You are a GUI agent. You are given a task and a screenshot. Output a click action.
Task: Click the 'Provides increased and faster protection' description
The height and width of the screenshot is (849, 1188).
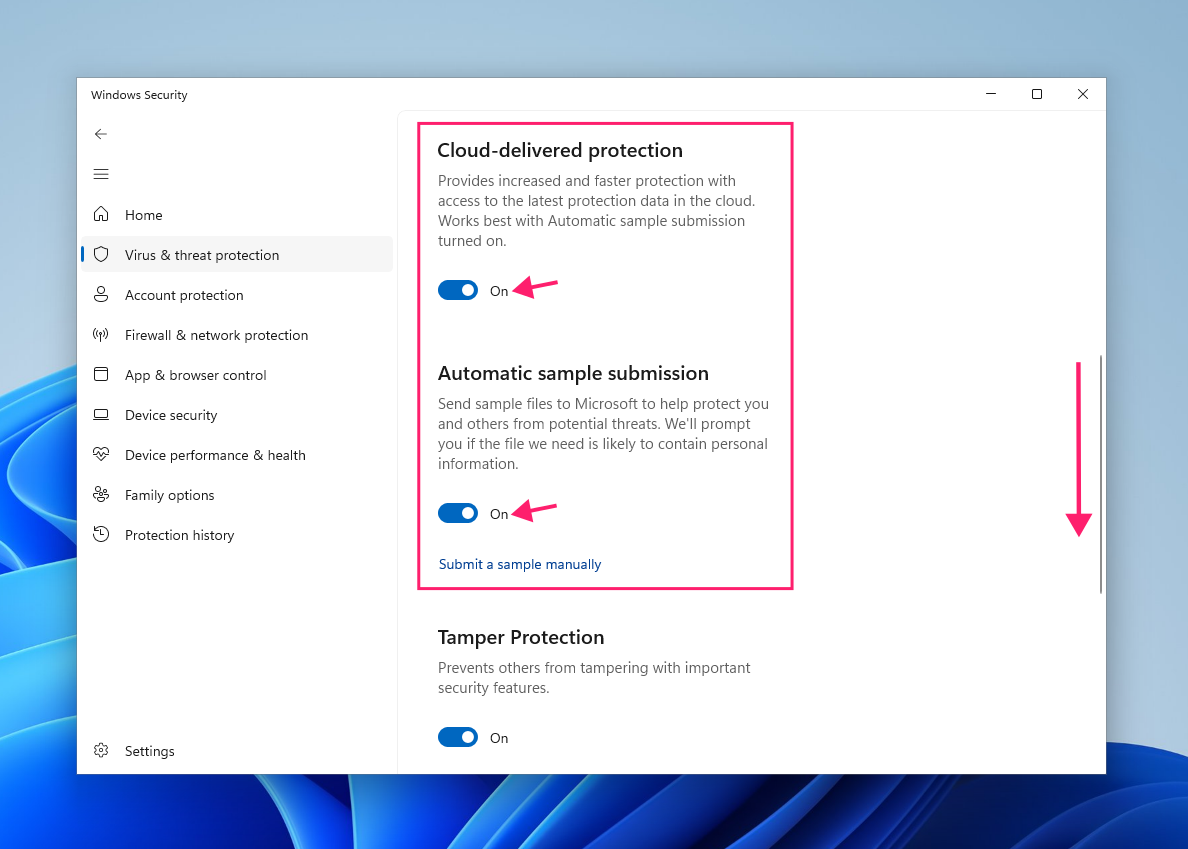596,211
